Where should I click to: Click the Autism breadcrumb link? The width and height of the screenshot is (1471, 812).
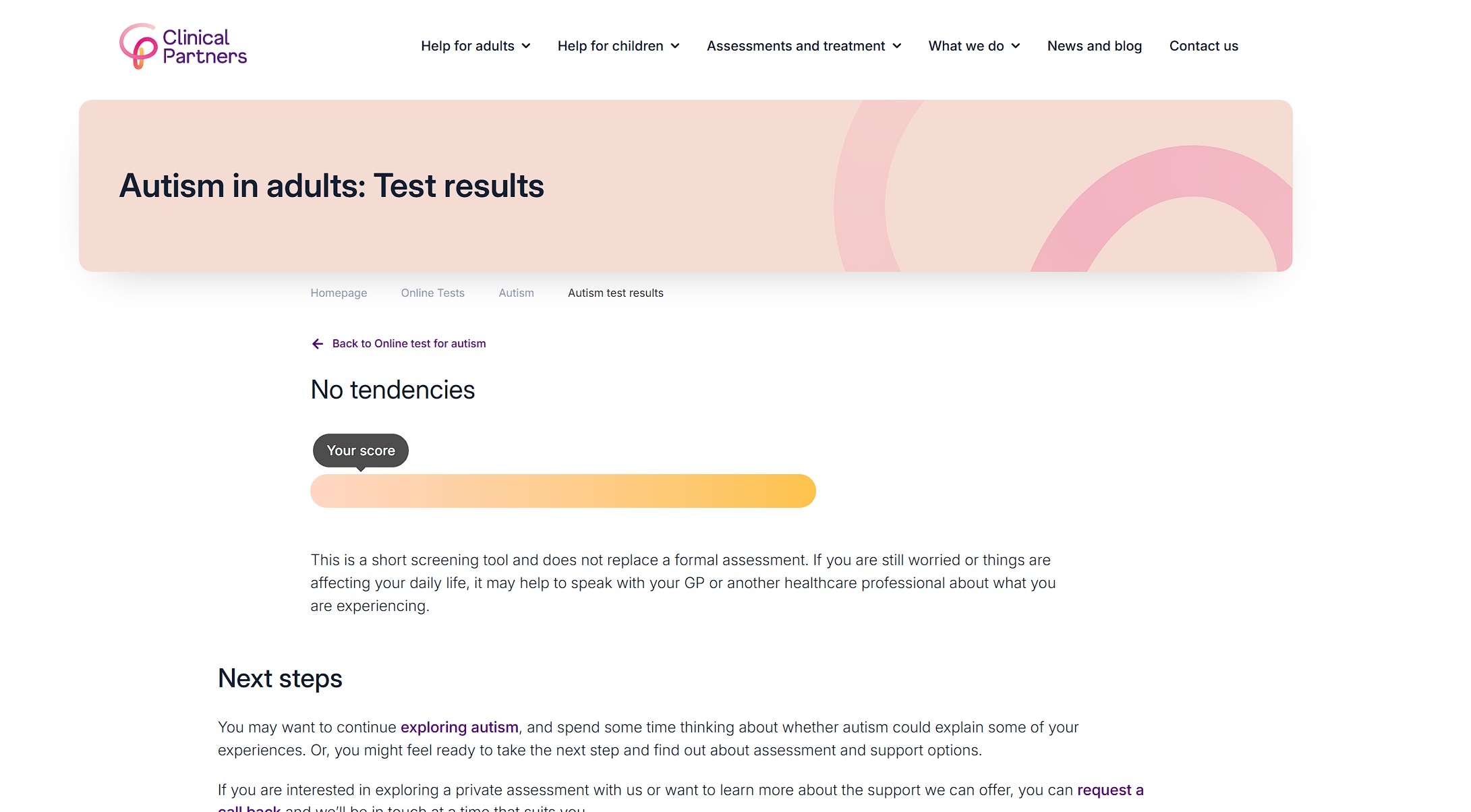[516, 293]
